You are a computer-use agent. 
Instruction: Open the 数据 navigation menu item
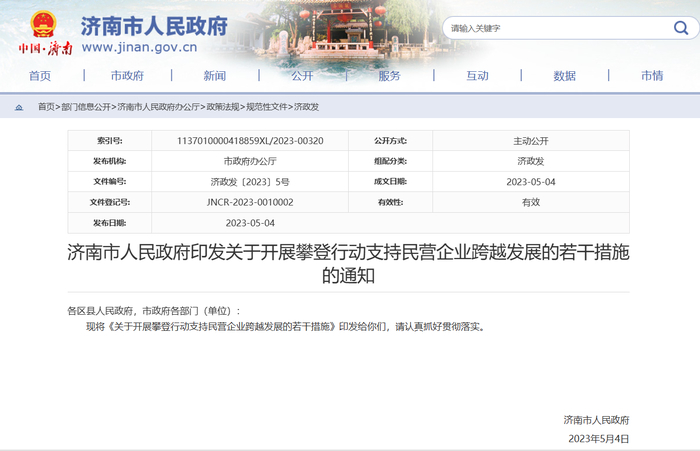pos(565,76)
